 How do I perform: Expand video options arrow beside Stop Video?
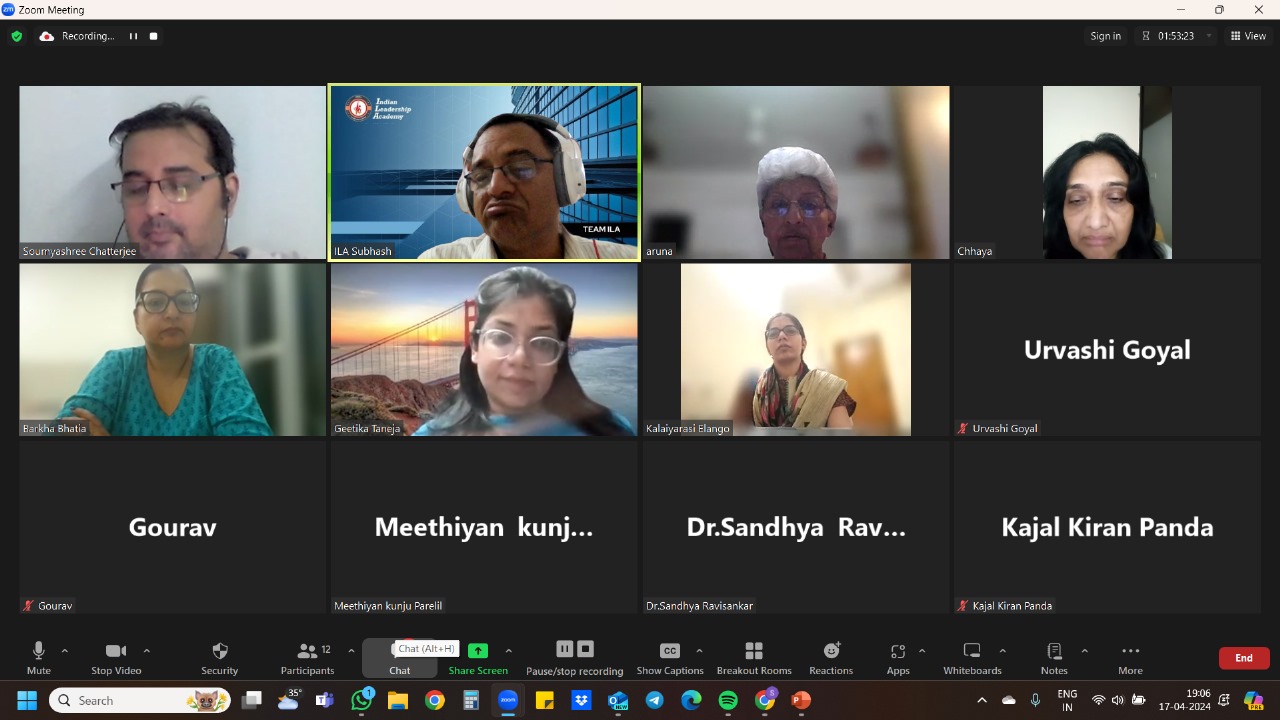tap(147, 651)
